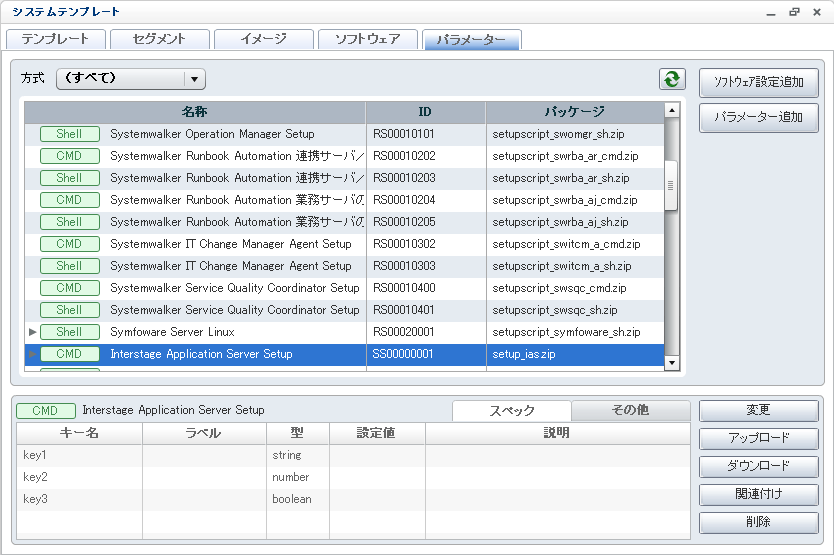Click Shell badge for Symfoware Server Linux

click(69, 332)
